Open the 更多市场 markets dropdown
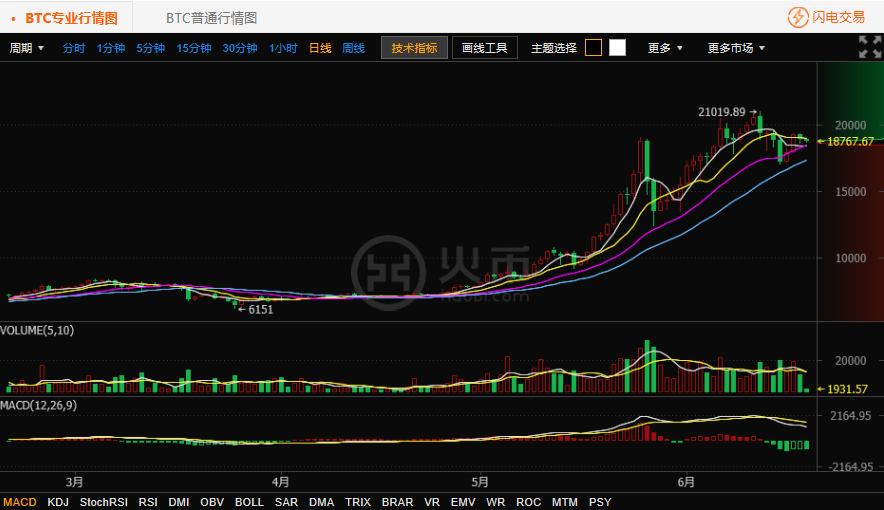The image size is (884, 510). [x=736, y=48]
